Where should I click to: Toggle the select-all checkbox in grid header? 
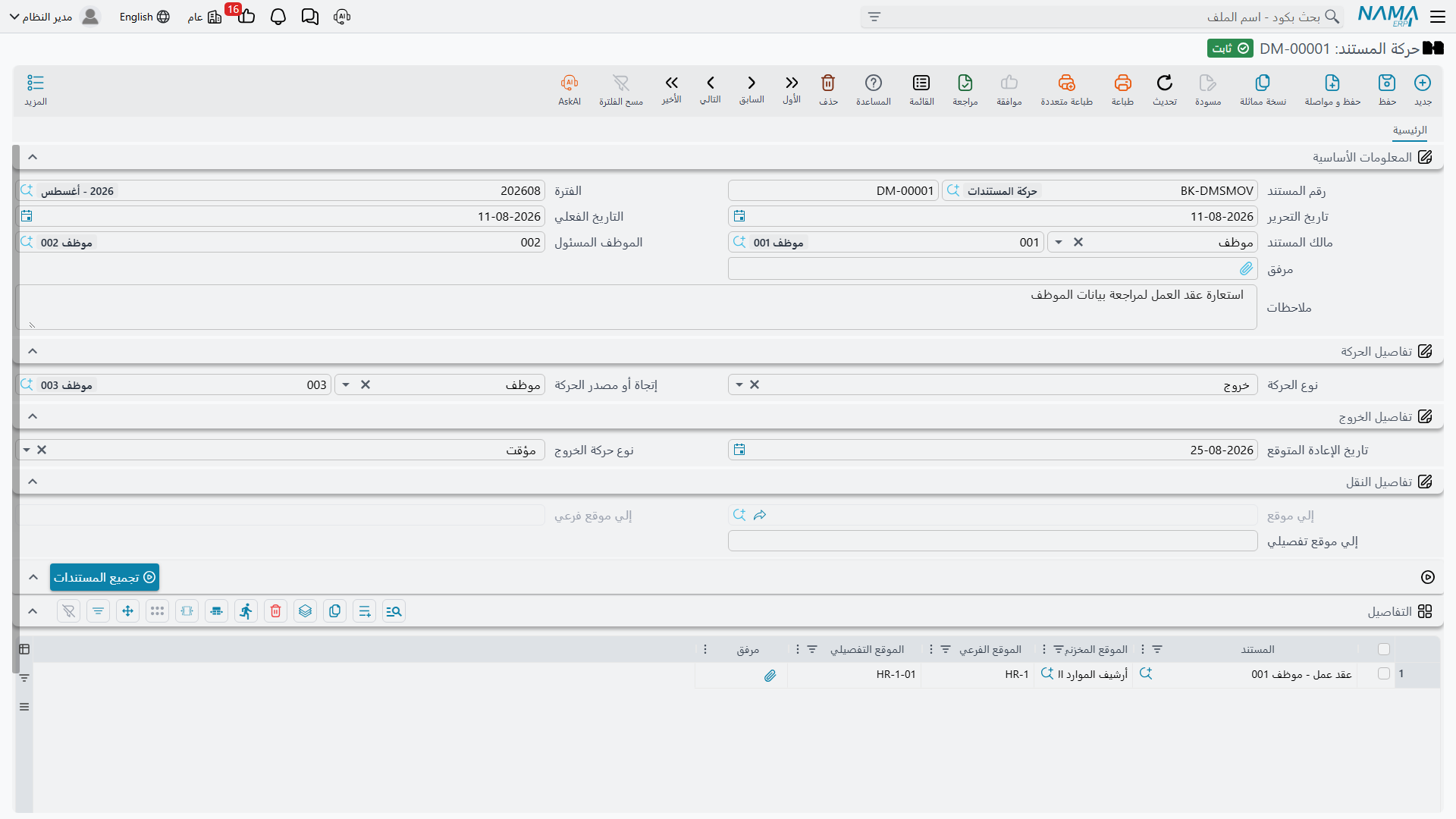coord(1384,649)
